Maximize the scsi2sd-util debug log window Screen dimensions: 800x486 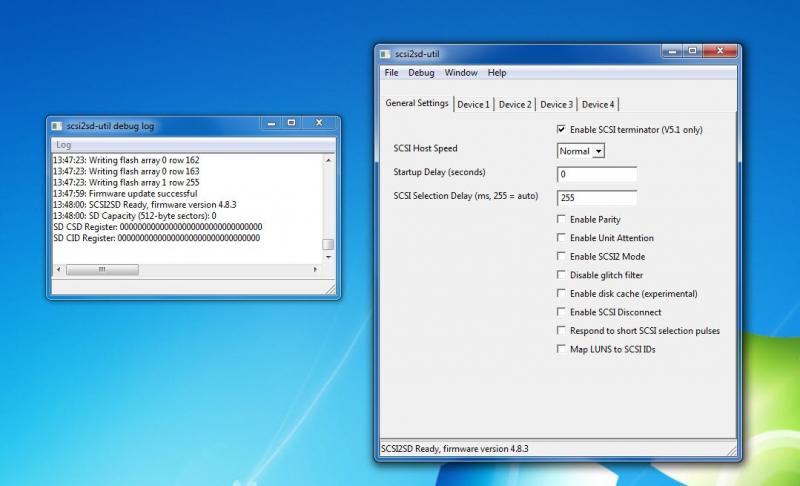[x=291, y=123]
